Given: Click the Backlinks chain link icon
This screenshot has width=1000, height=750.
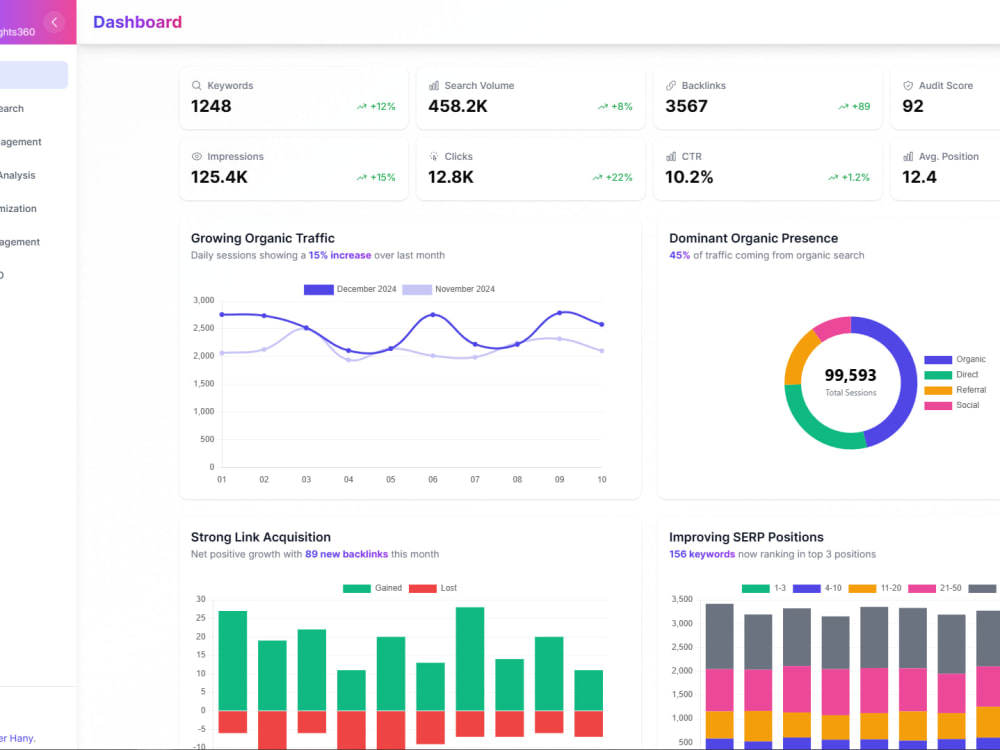Looking at the screenshot, I should (x=671, y=85).
